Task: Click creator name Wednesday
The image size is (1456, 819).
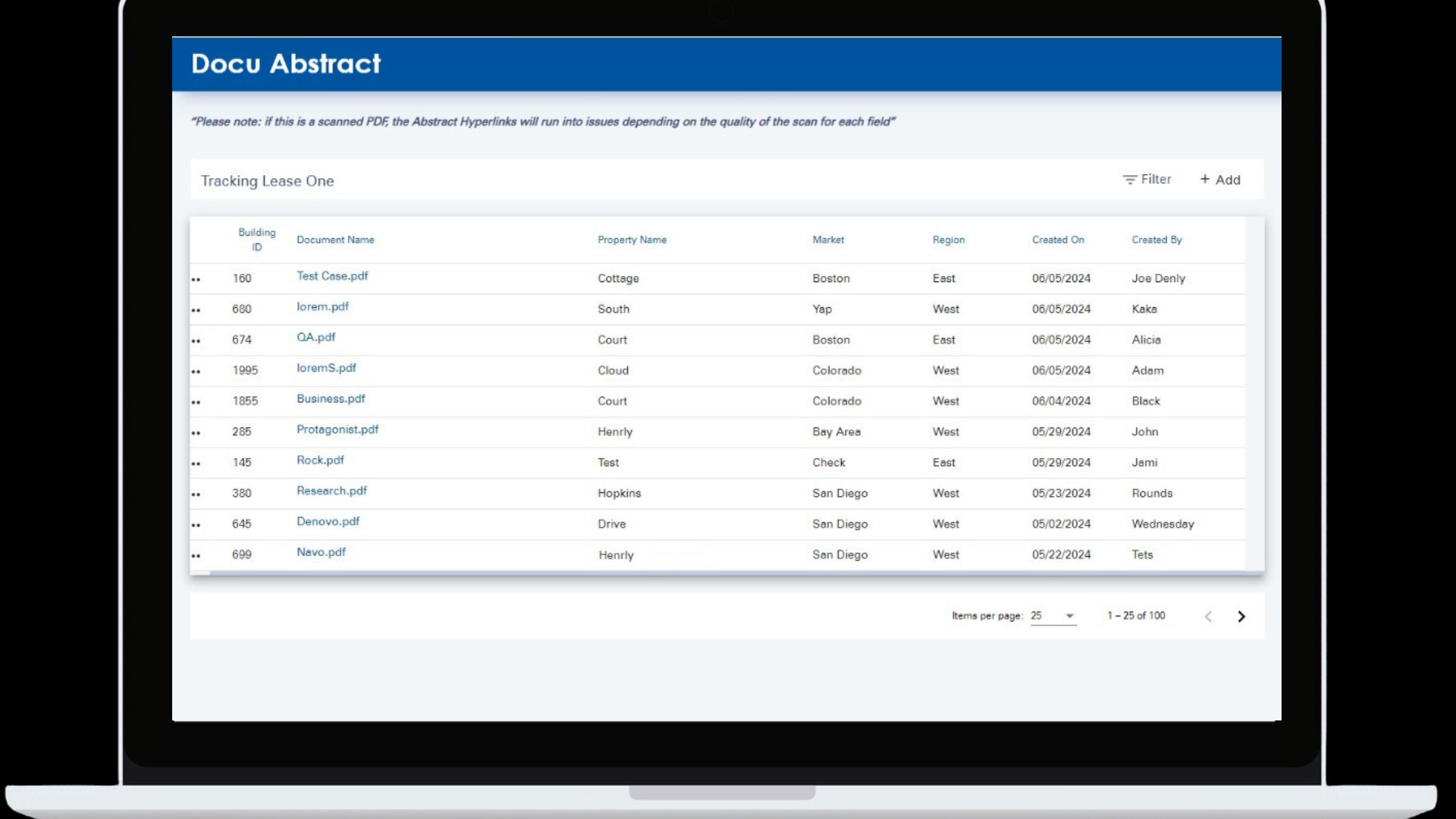Action: point(1163,524)
